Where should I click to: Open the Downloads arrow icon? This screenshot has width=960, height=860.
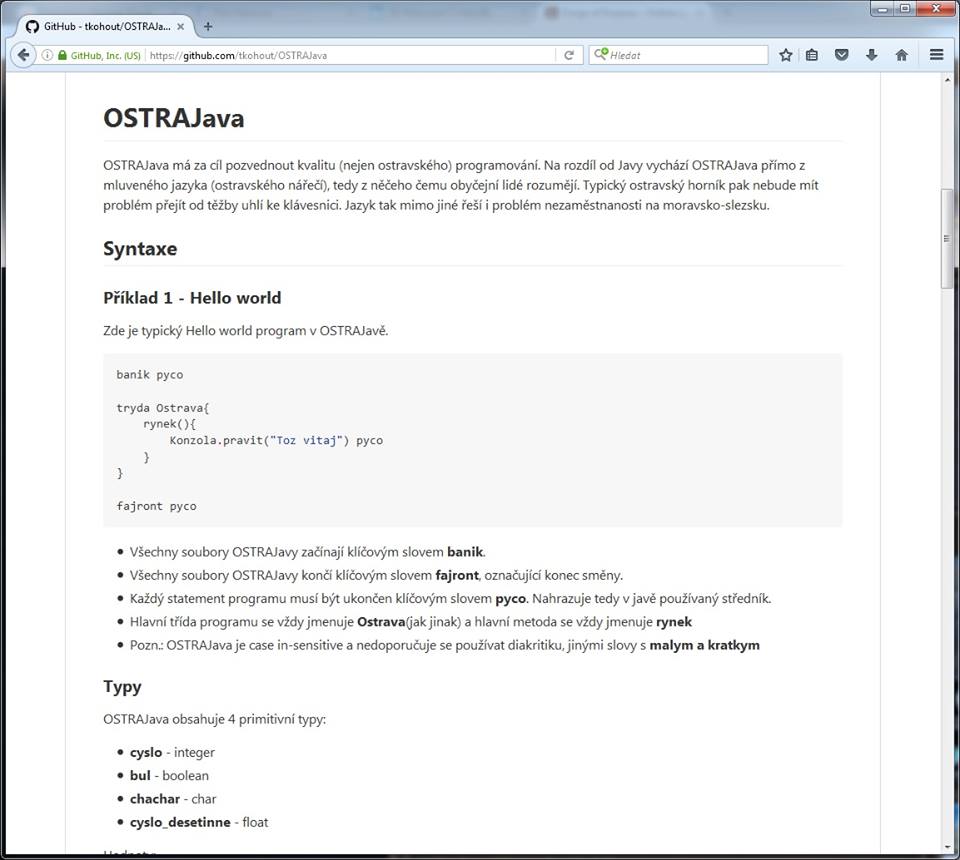click(872, 55)
